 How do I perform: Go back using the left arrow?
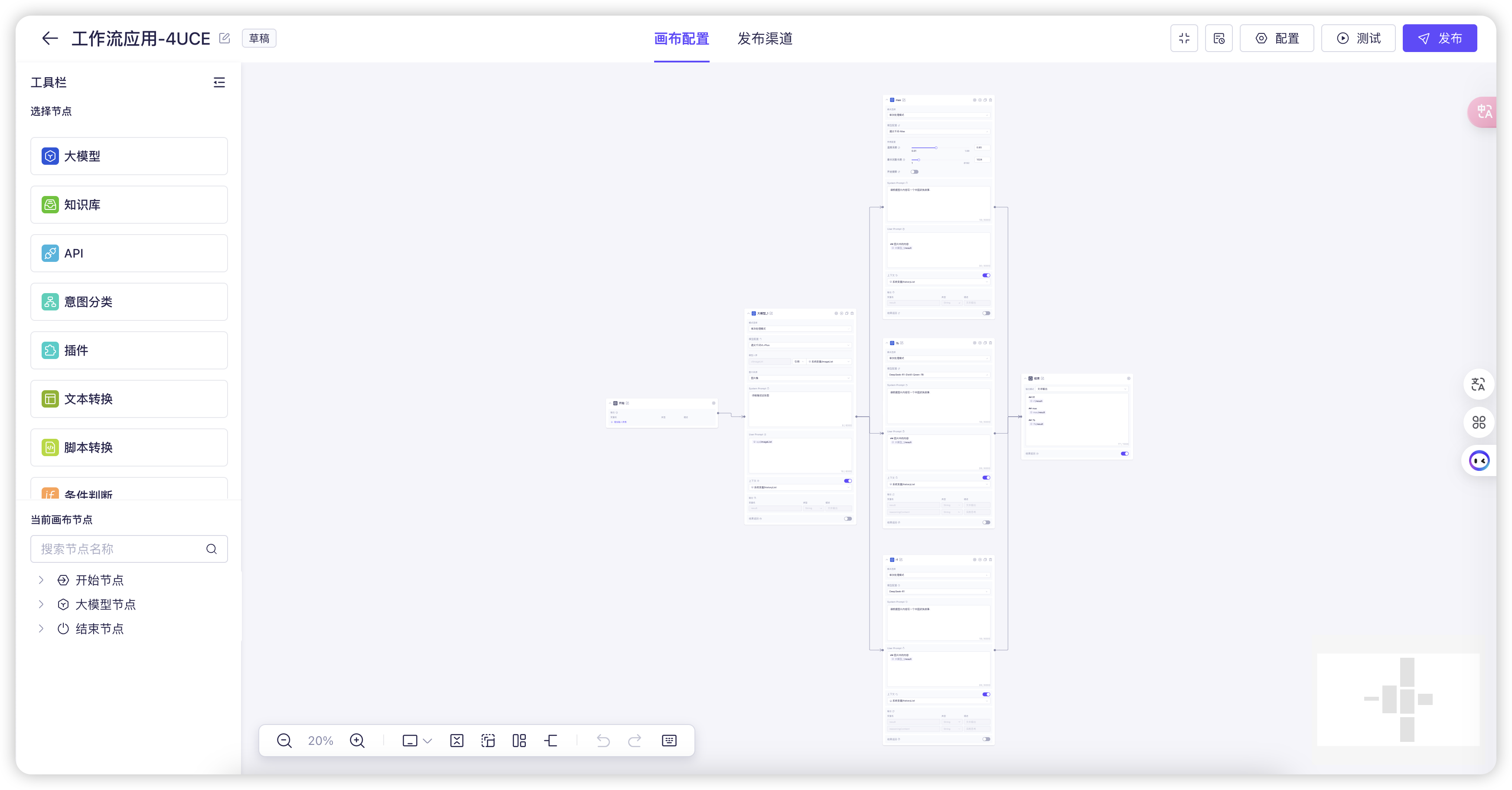pyautogui.click(x=50, y=38)
